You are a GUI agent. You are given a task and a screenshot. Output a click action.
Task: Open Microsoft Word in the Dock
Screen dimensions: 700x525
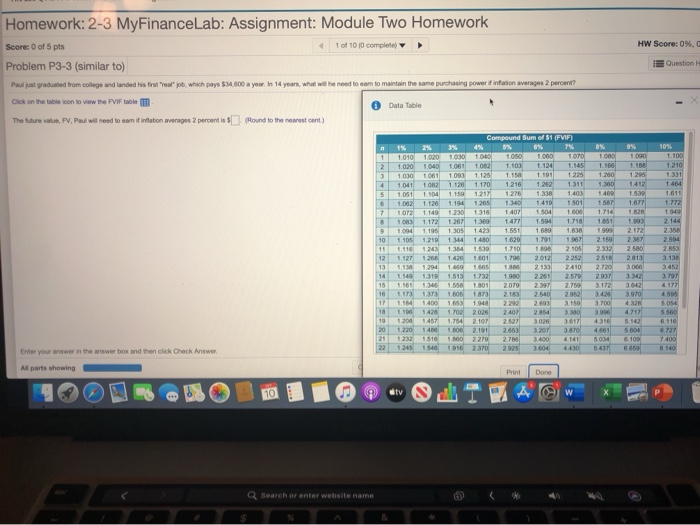(574, 393)
